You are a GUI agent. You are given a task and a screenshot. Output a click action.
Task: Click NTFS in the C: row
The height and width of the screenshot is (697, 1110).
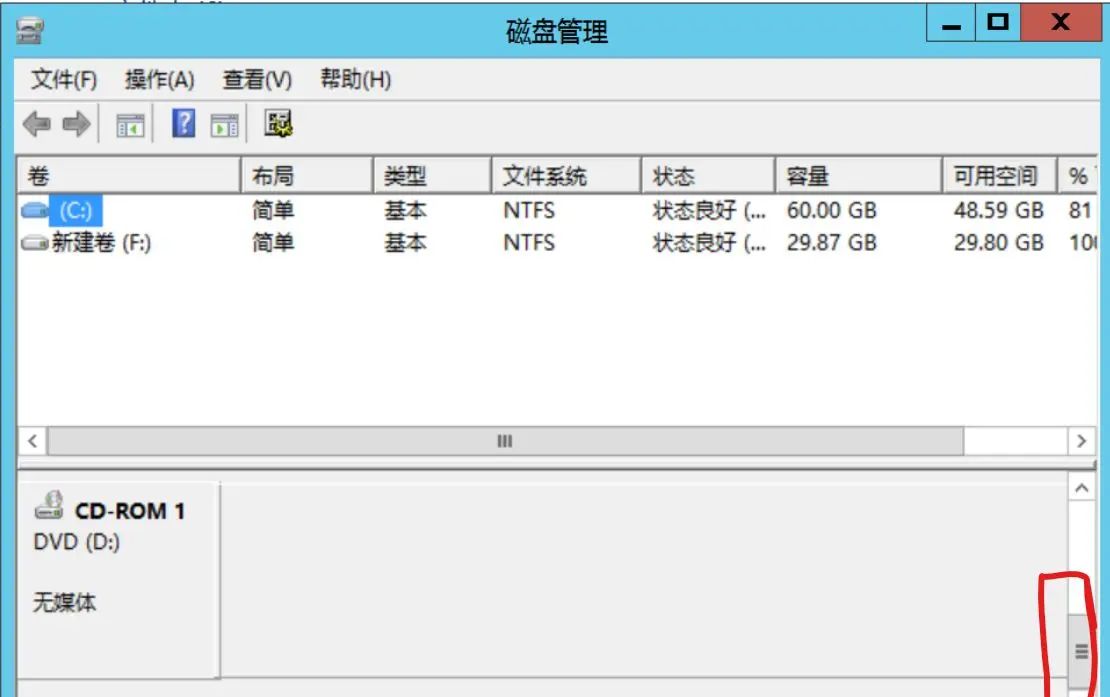click(529, 210)
